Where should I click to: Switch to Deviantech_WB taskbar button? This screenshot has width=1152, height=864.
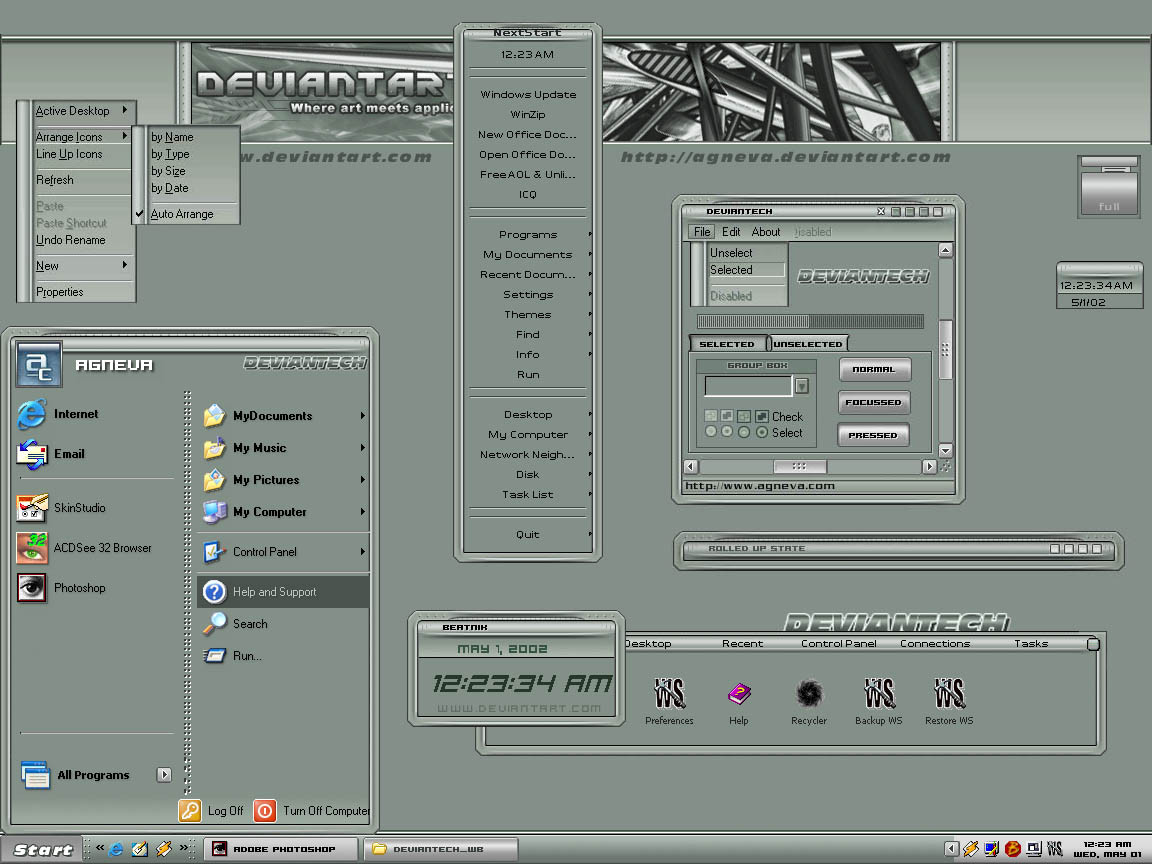point(441,849)
